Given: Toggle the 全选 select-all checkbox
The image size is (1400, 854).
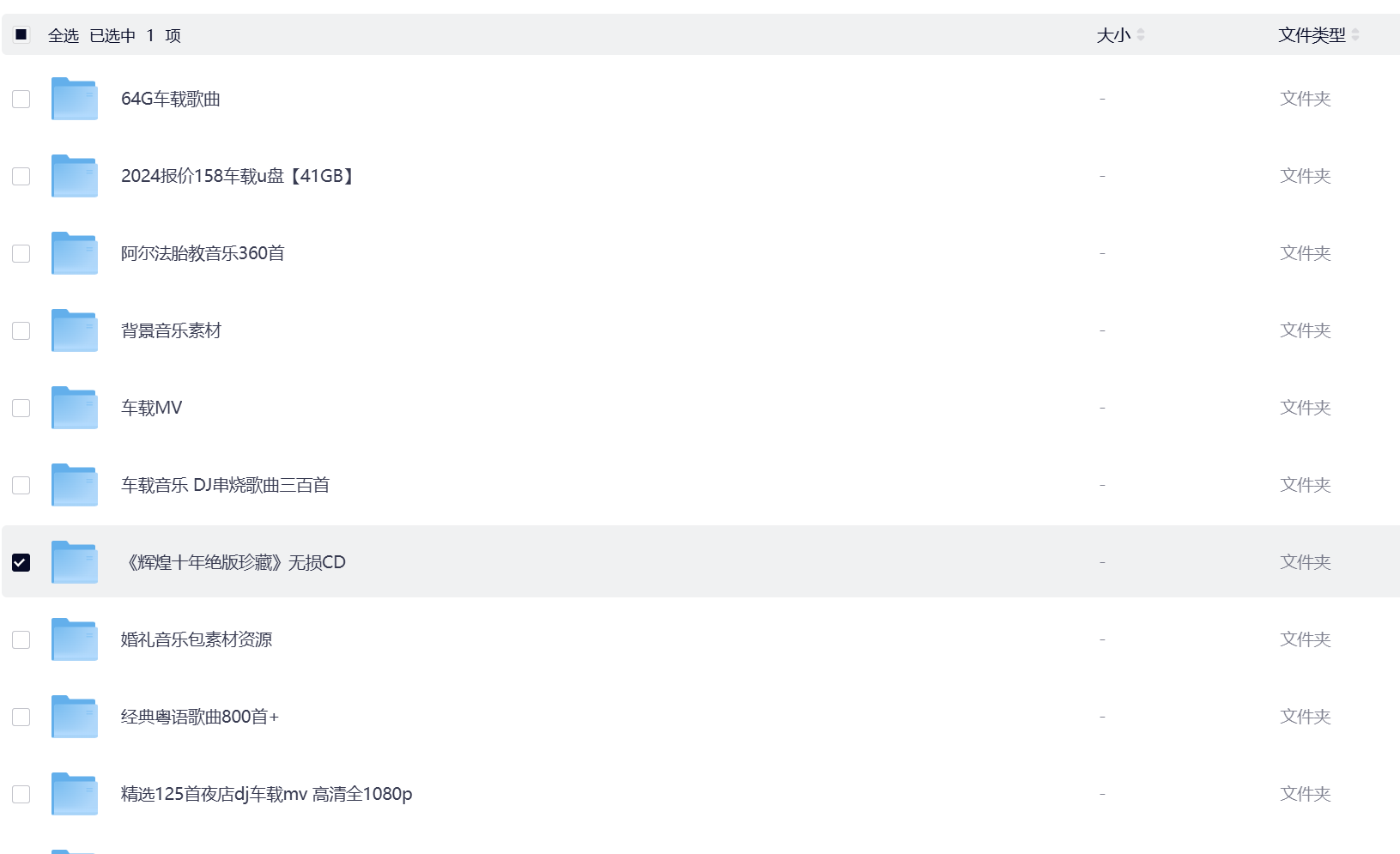Looking at the screenshot, I should pyautogui.click(x=21, y=34).
